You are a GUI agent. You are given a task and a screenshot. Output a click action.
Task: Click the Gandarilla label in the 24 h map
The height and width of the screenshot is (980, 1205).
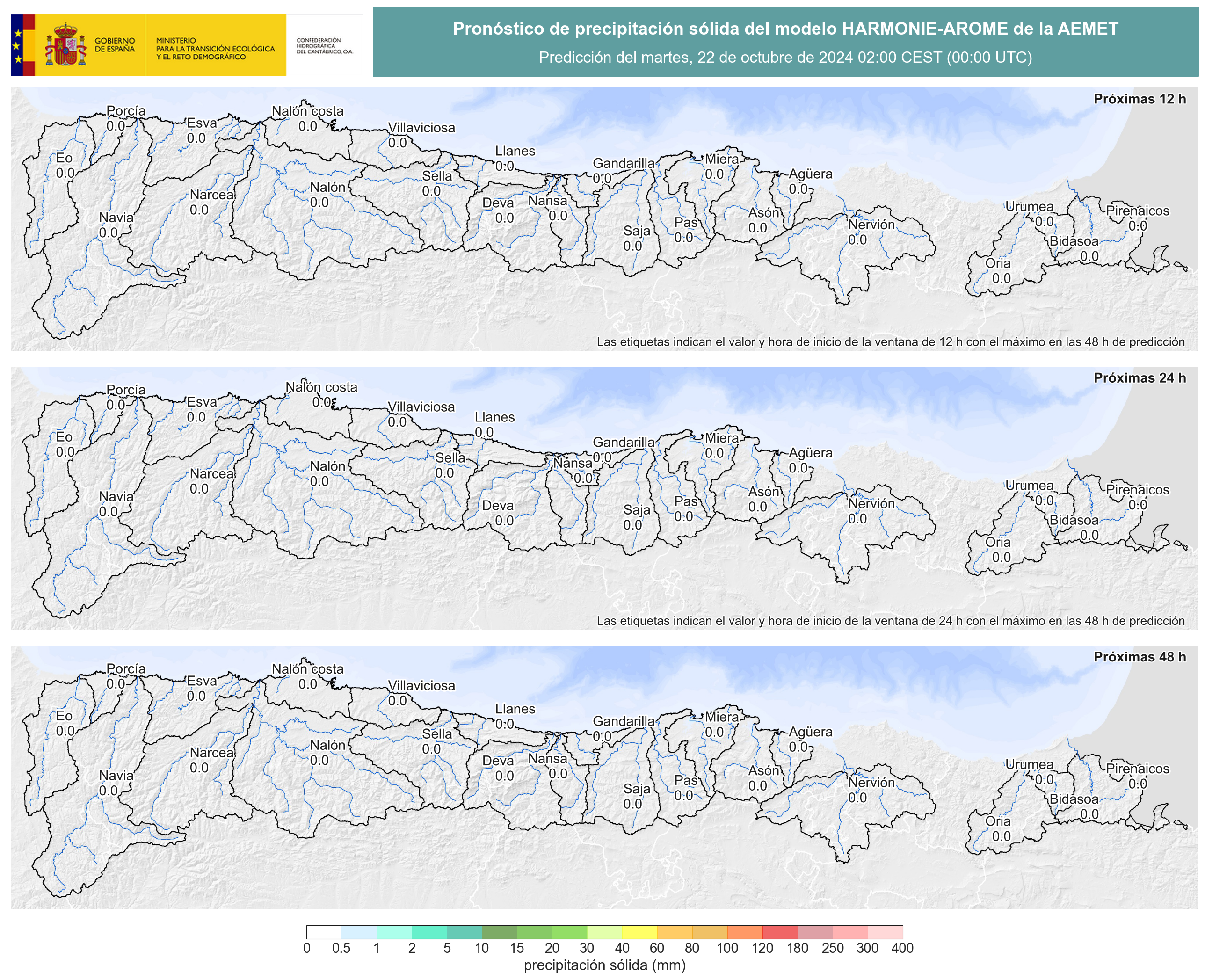[x=624, y=443]
